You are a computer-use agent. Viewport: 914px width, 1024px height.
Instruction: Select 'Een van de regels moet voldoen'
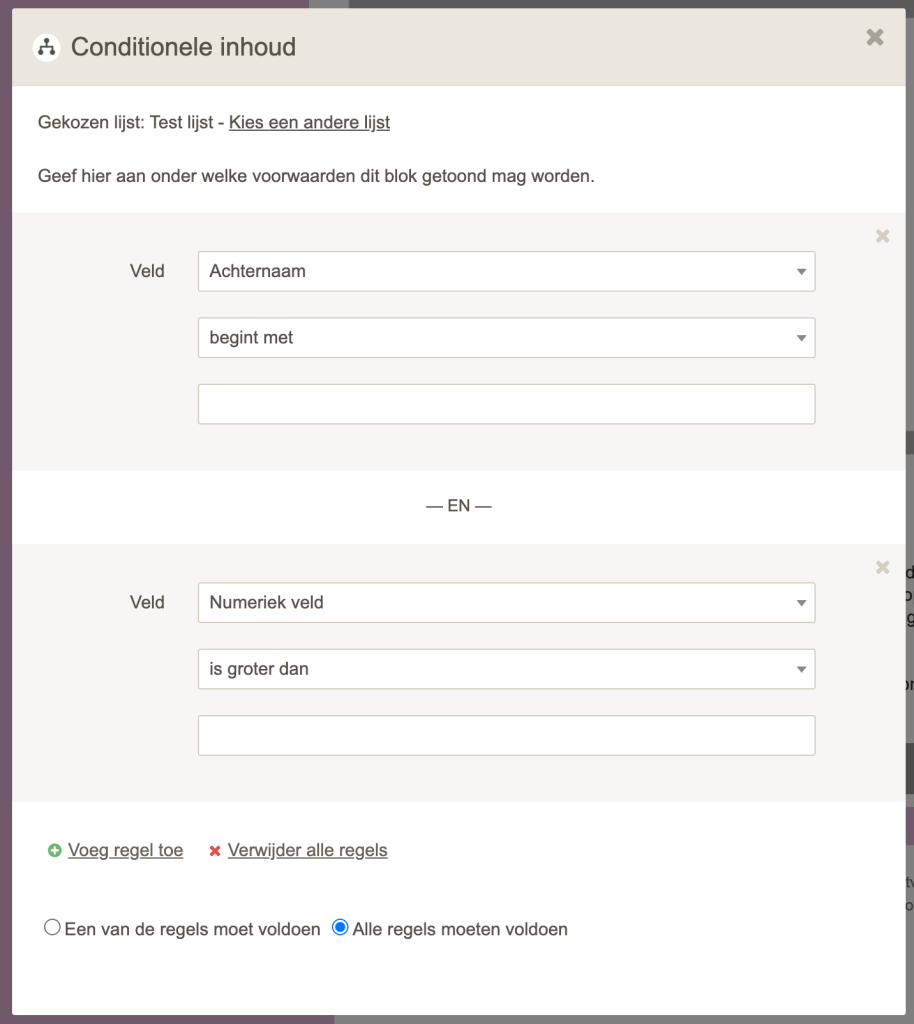coord(52,928)
